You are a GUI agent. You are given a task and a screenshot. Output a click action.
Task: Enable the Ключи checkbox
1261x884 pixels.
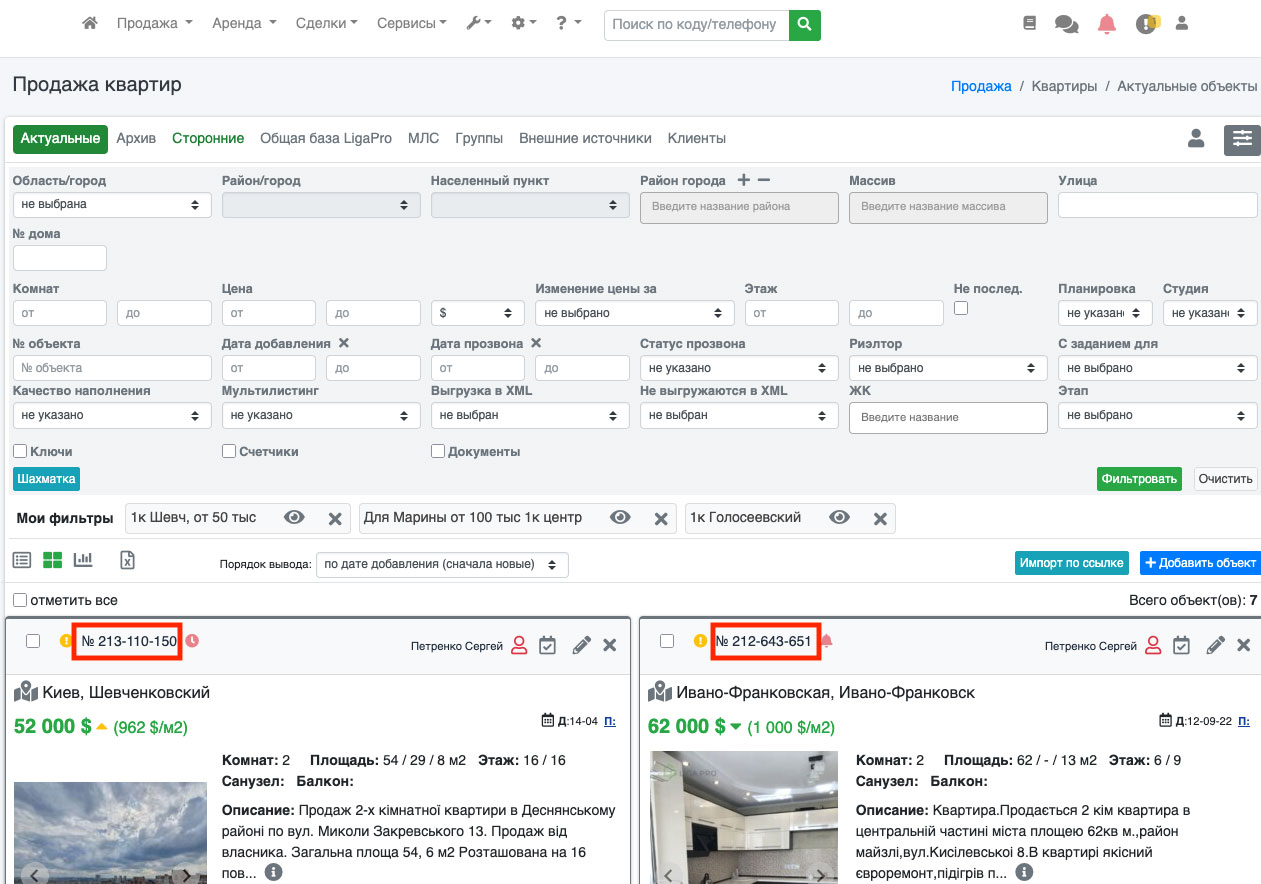[x=20, y=451]
